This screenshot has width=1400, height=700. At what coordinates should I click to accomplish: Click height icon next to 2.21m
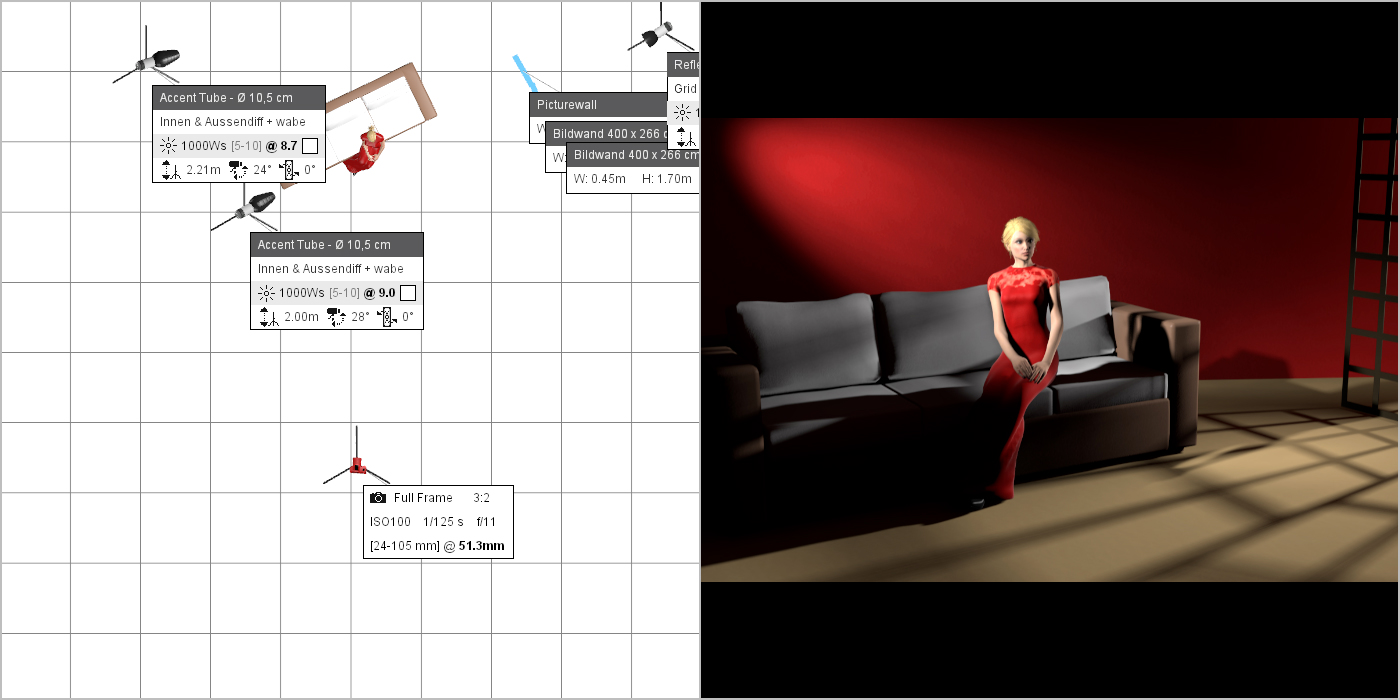[169, 170]
